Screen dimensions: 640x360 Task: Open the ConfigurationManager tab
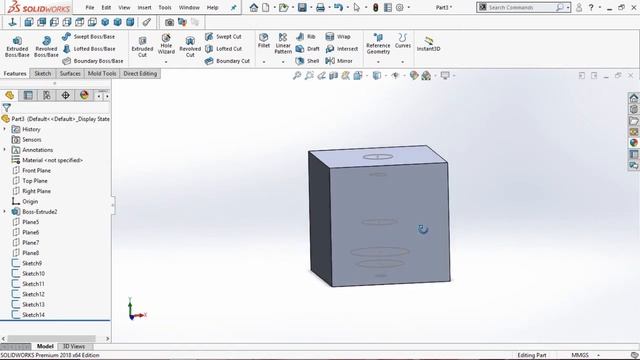coord(47,95)
